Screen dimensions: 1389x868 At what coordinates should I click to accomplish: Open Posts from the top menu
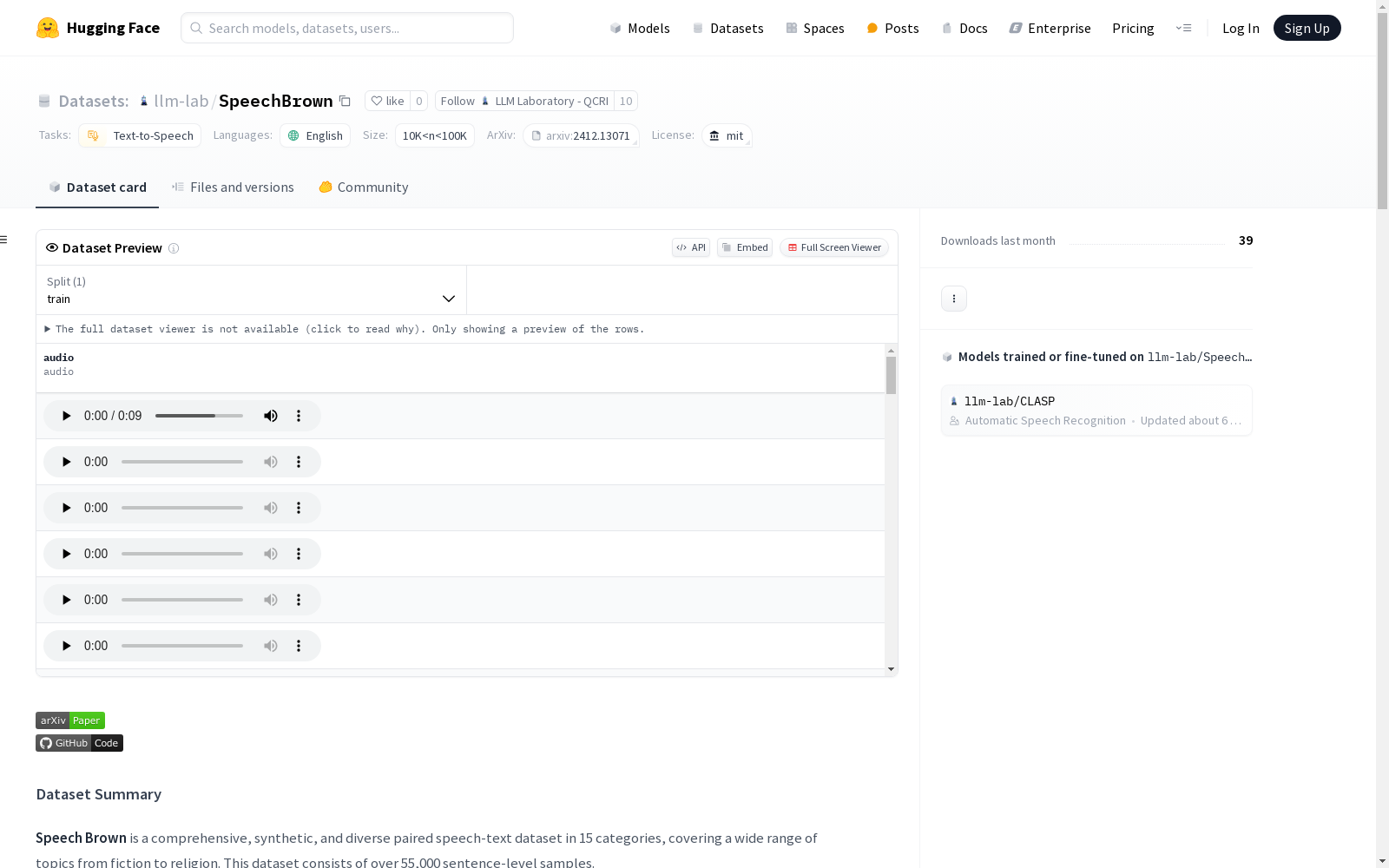[892, 28]
